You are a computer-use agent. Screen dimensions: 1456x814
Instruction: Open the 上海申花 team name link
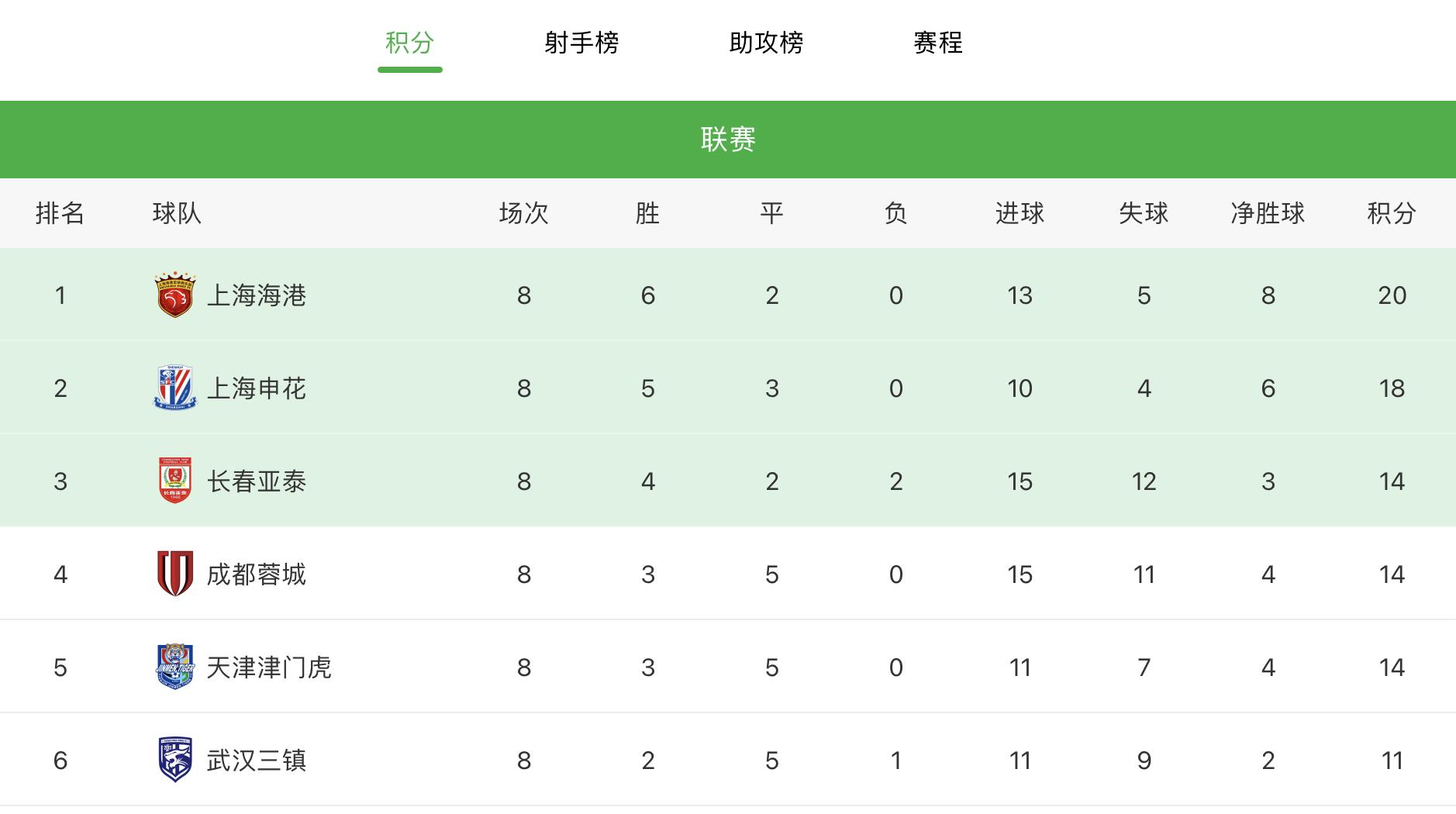pos(257,388)
